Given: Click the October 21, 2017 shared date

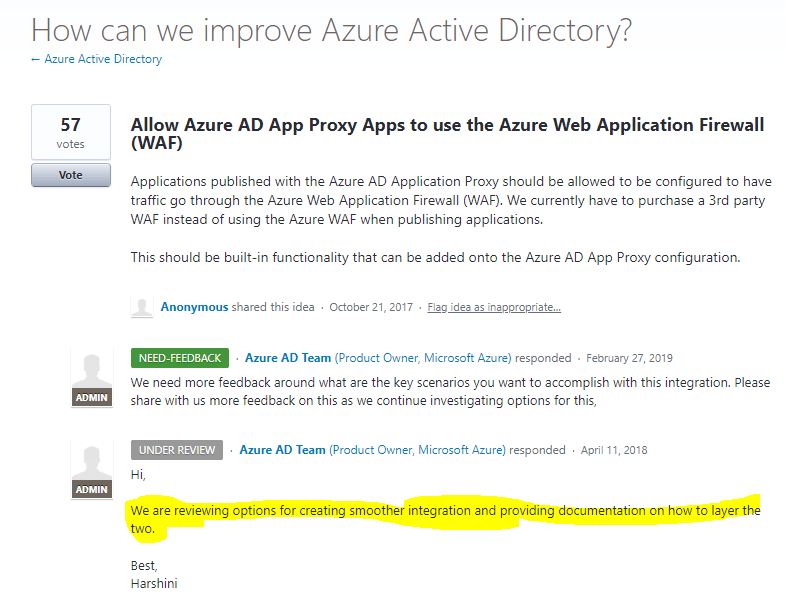Looking at the screenshot, I should click(371, 307).
